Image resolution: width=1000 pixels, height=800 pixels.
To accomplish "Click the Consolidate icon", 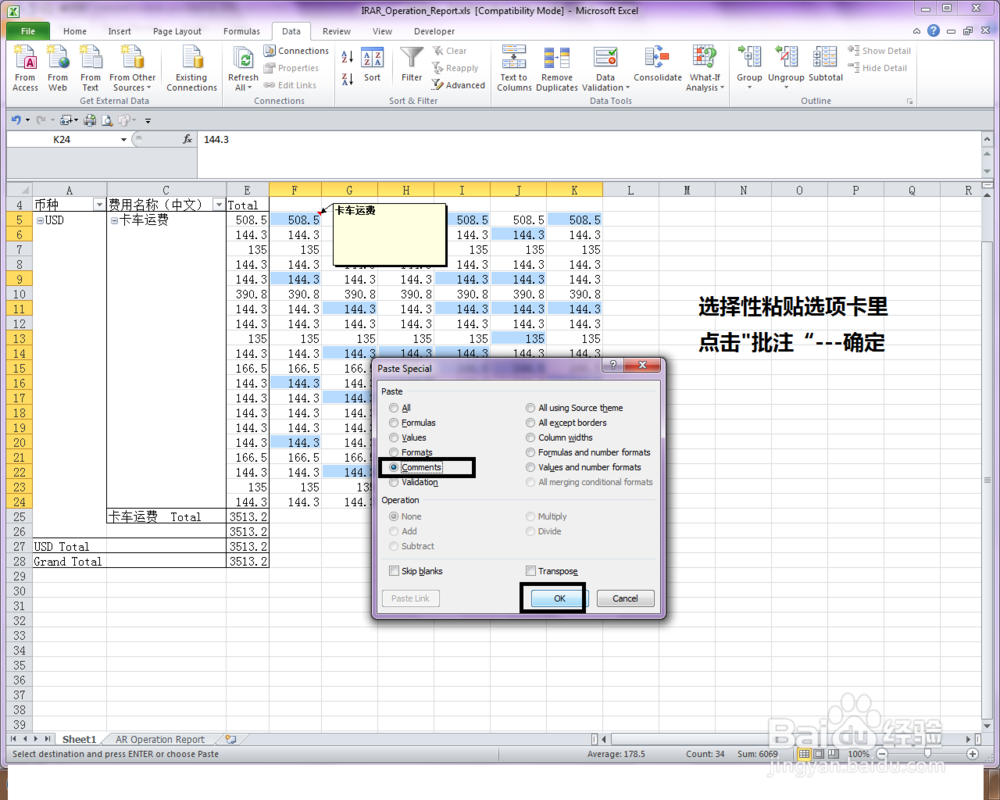I will (x=658, y=64).
